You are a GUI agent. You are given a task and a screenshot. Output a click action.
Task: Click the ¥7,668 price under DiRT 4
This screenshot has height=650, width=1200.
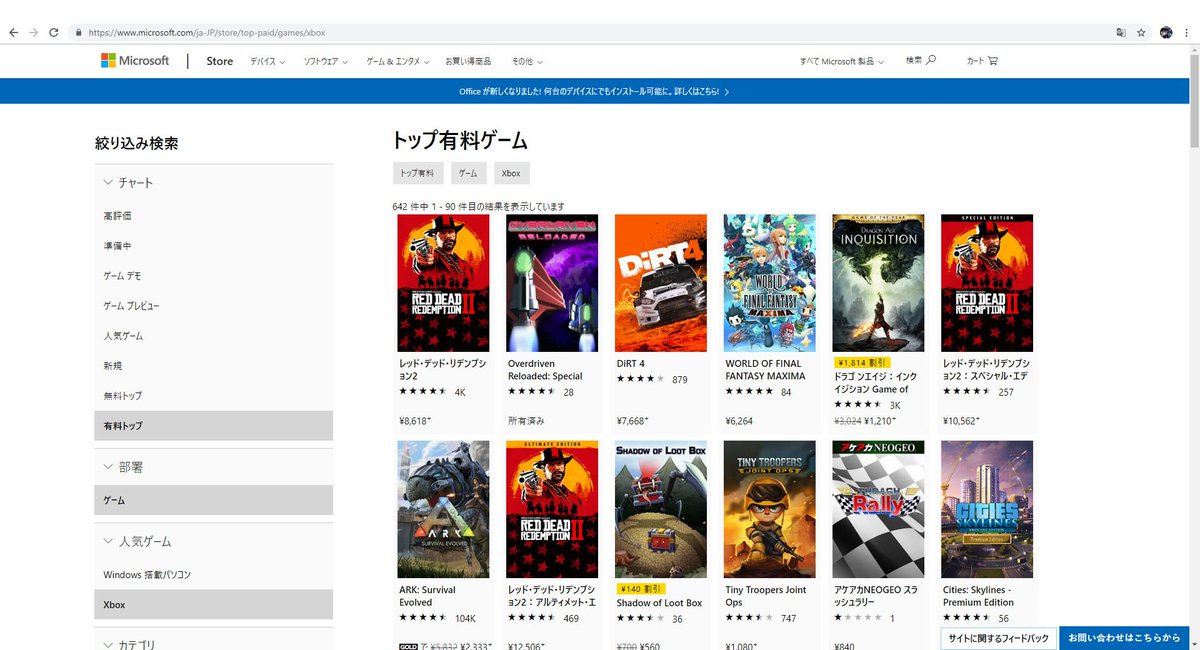pyautogui.click(x=633, y=420)
